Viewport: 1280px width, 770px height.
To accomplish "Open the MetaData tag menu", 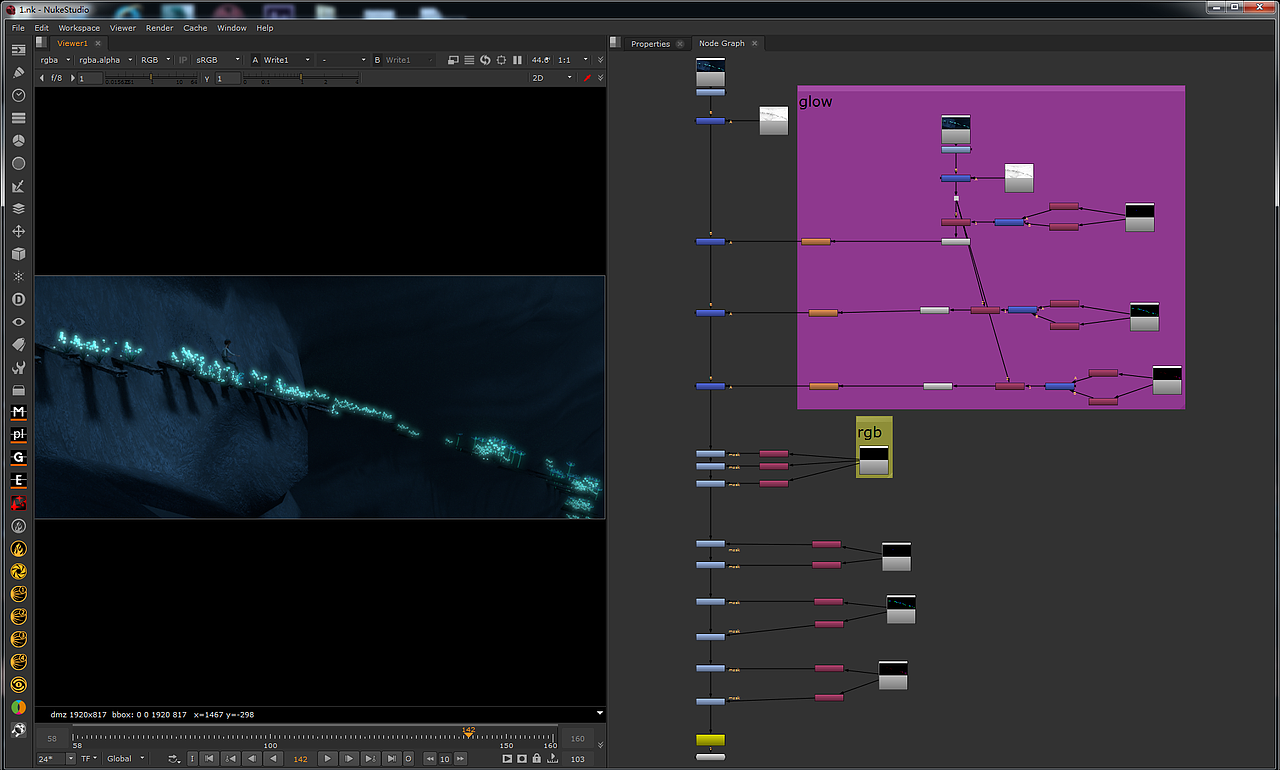I will tap(18, 344).
